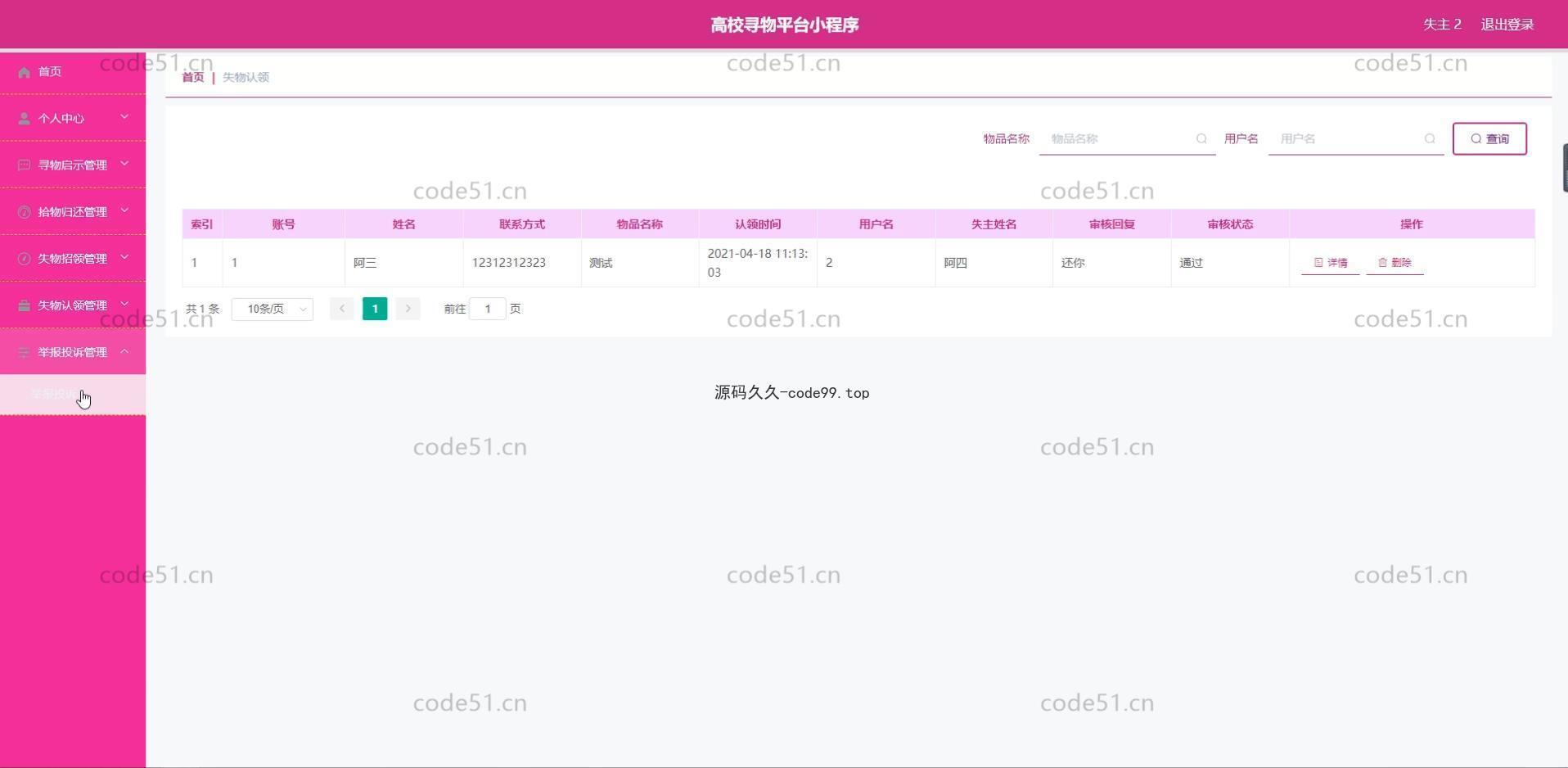This screenshot has height=768, width=1568.
Task: Focus the 用户名 search input
Action: click(x=1356, y=139)
